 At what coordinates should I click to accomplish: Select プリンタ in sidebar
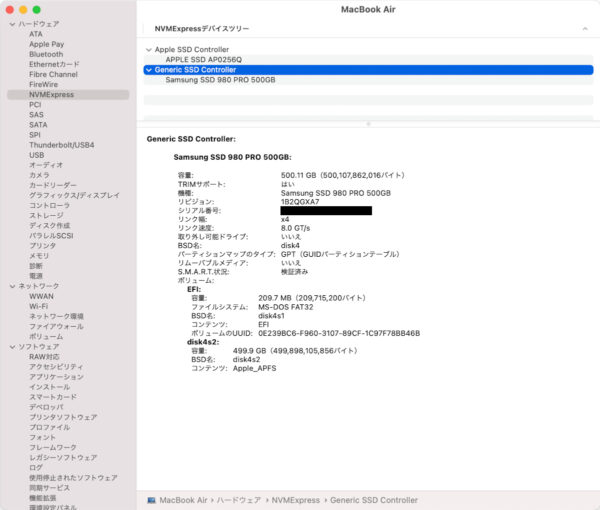point(42,246)
